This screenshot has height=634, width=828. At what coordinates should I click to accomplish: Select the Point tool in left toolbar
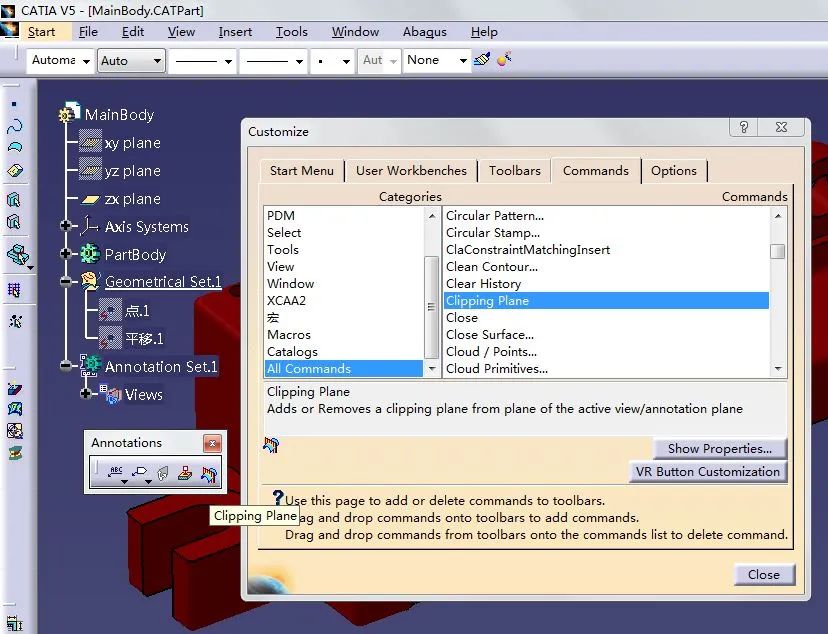(x=14, y=105)
